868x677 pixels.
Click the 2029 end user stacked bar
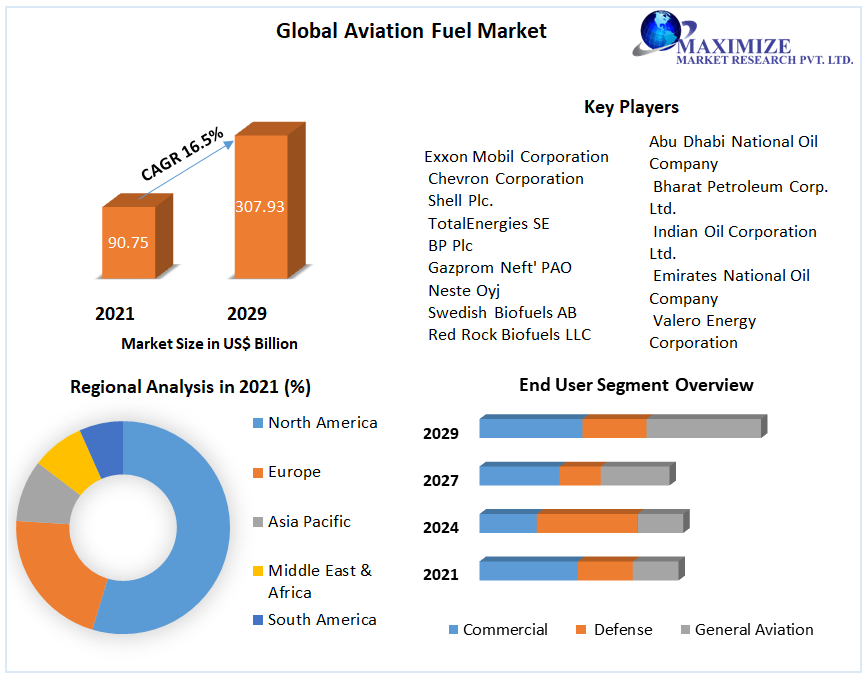pyautogui.click(x=620, y=428)
